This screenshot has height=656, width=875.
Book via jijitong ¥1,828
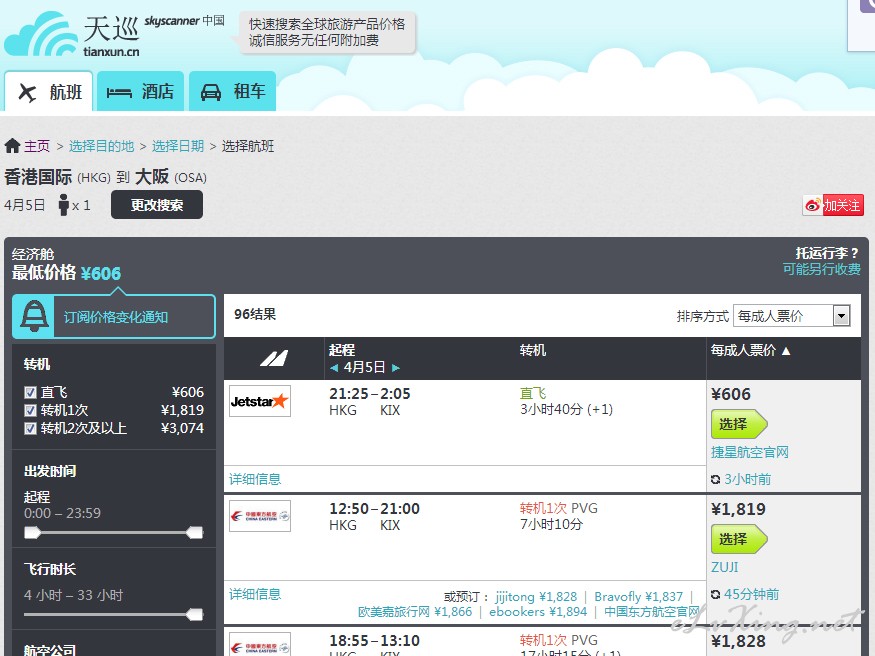pyautogui.click(x=536, y=597)
